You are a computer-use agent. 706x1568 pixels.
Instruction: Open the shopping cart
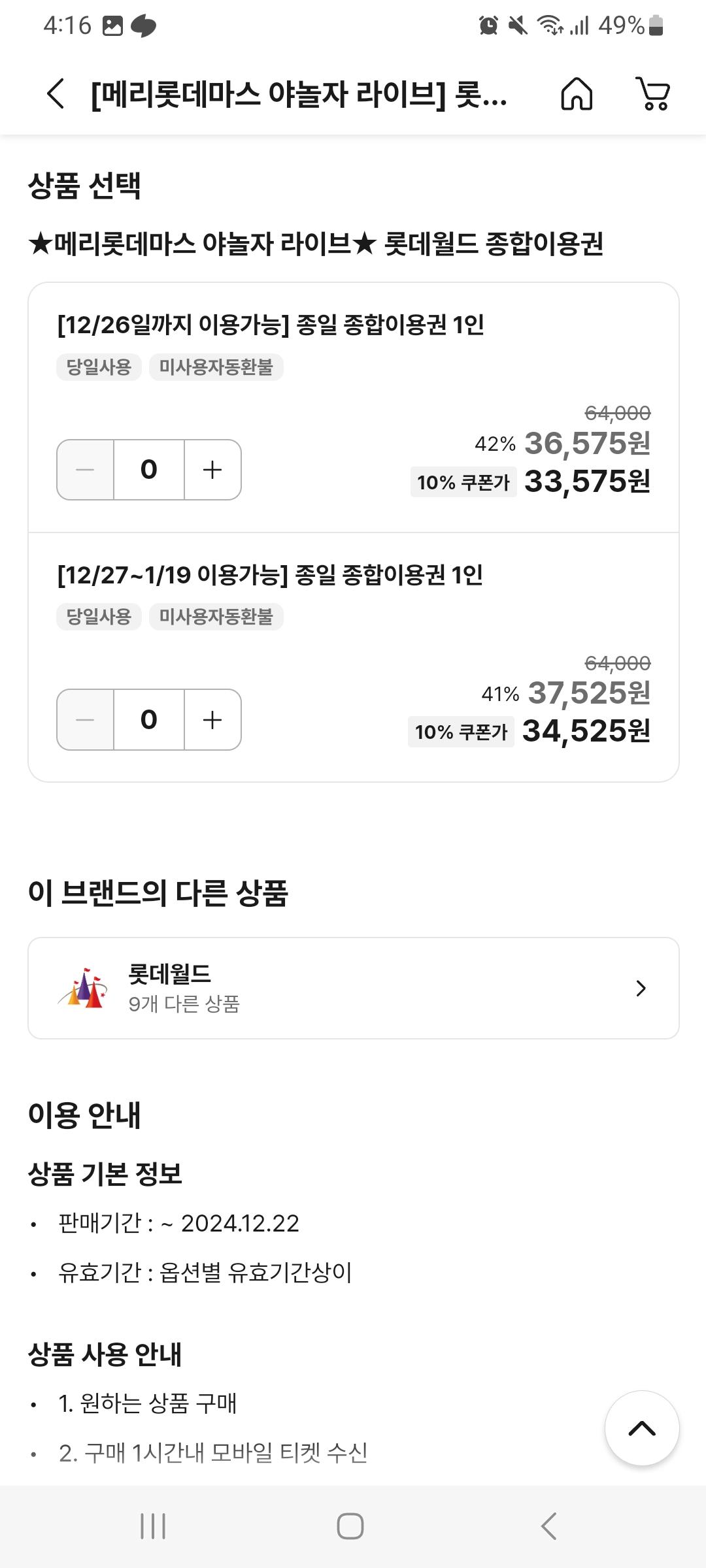click(653, 94)
